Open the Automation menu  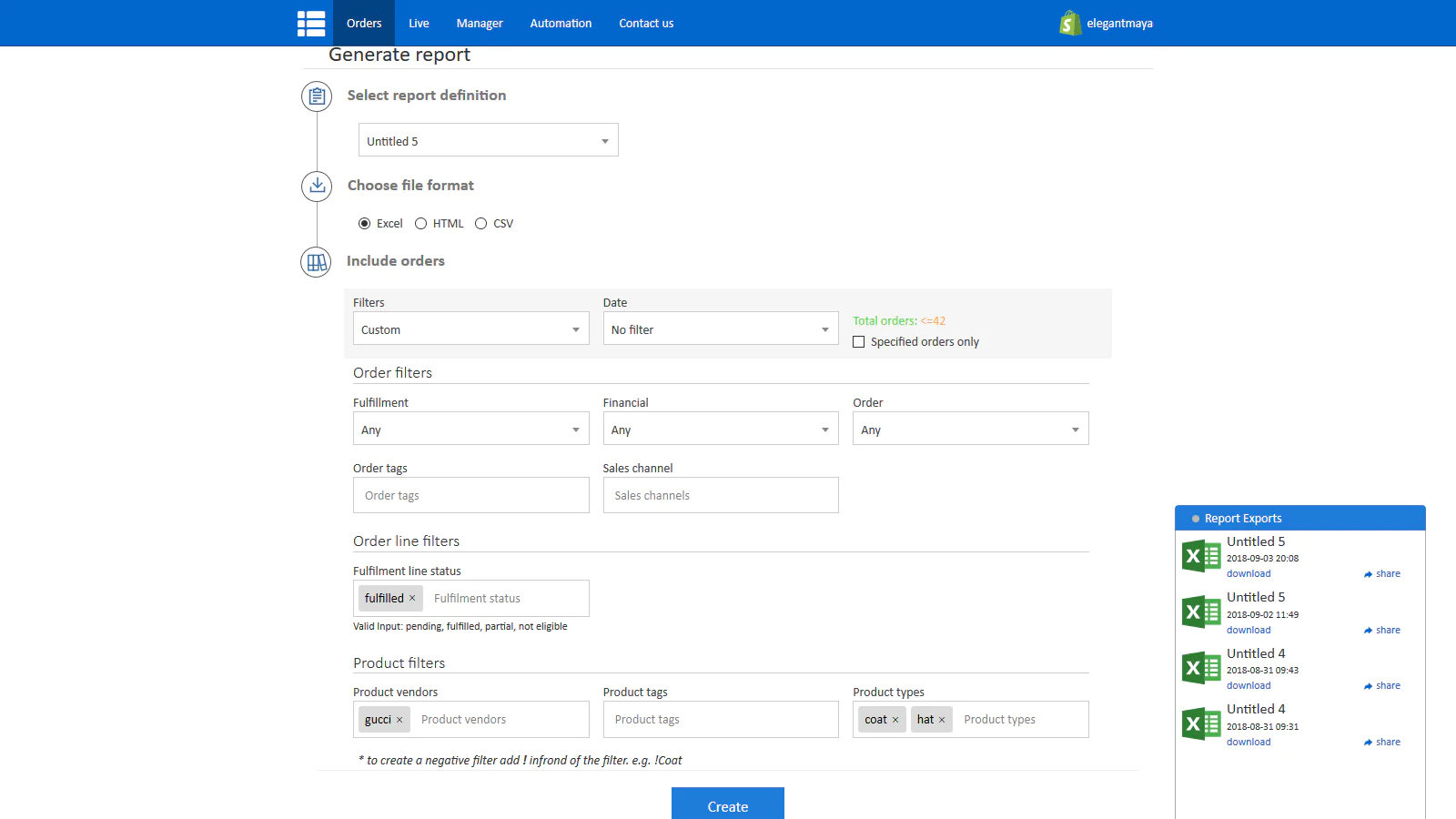(561, 24)
